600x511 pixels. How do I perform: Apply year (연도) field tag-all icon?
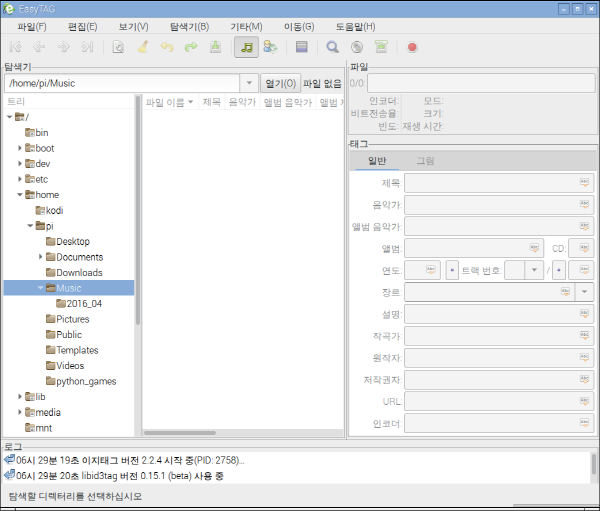431,270
